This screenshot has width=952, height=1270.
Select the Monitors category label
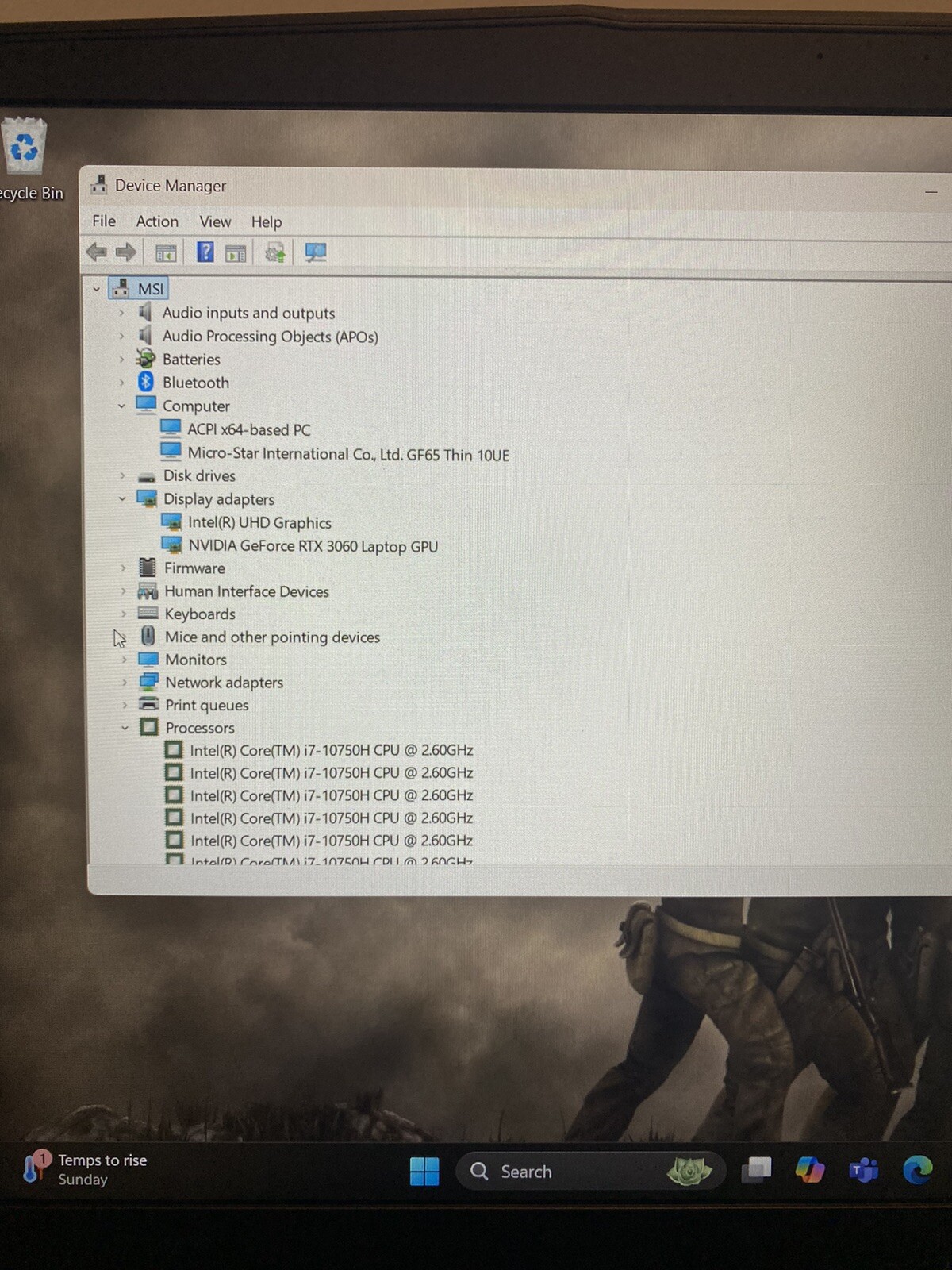tap(196, 660)
